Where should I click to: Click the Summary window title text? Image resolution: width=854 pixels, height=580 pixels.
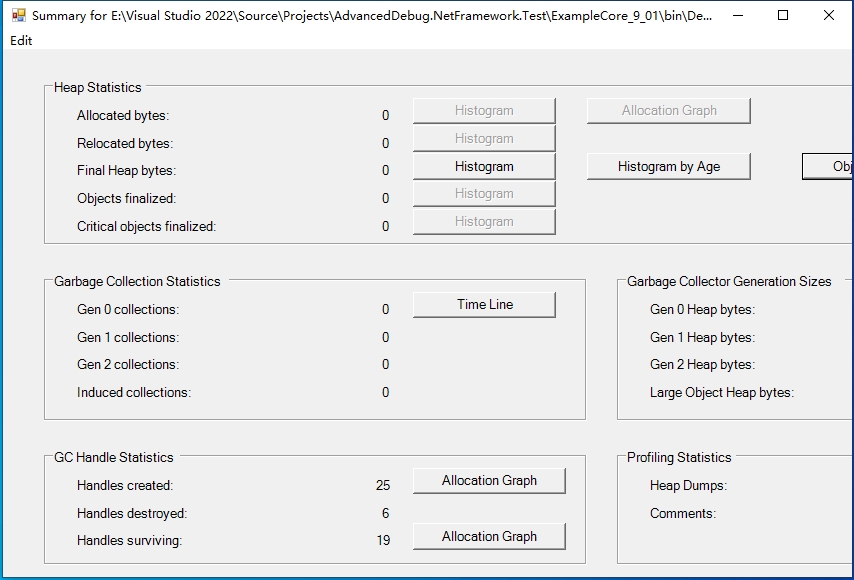[370, 16]
